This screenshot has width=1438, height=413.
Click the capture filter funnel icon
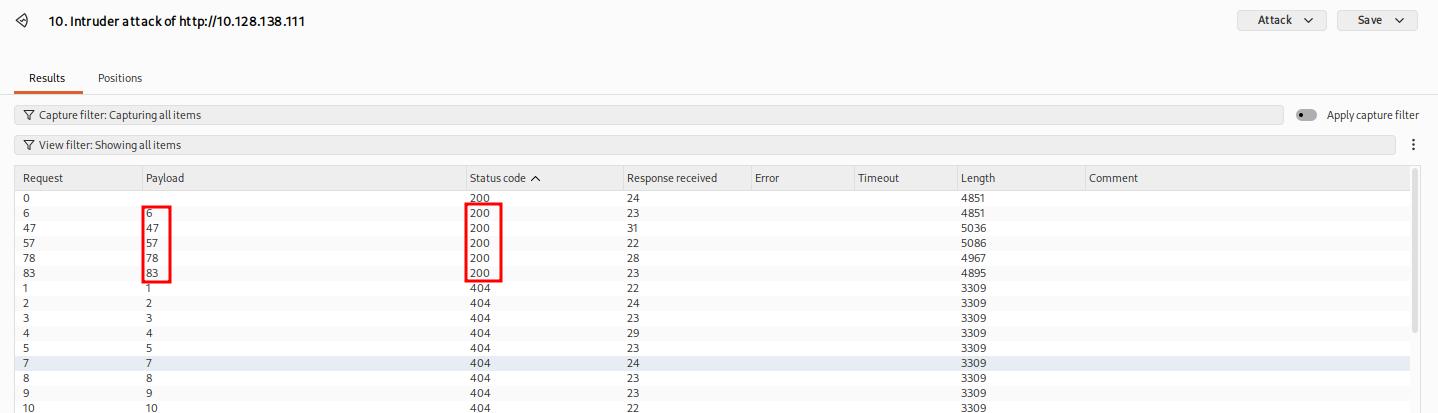[28, 115]
